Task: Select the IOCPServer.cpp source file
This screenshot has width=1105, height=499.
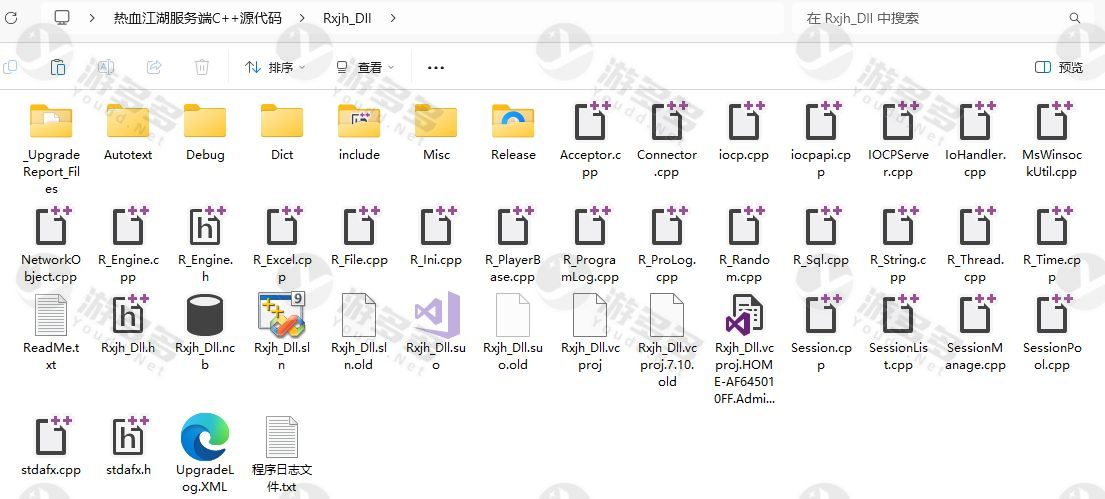Action: [897, 123]
